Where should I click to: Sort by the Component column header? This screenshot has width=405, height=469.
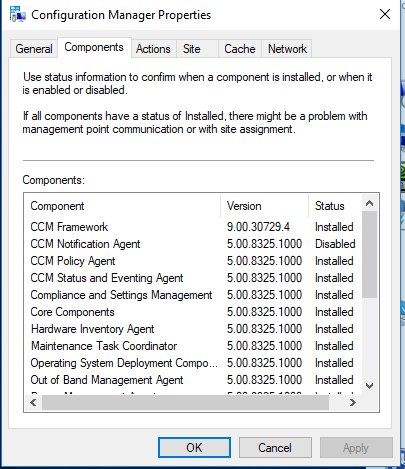(122, 206)
